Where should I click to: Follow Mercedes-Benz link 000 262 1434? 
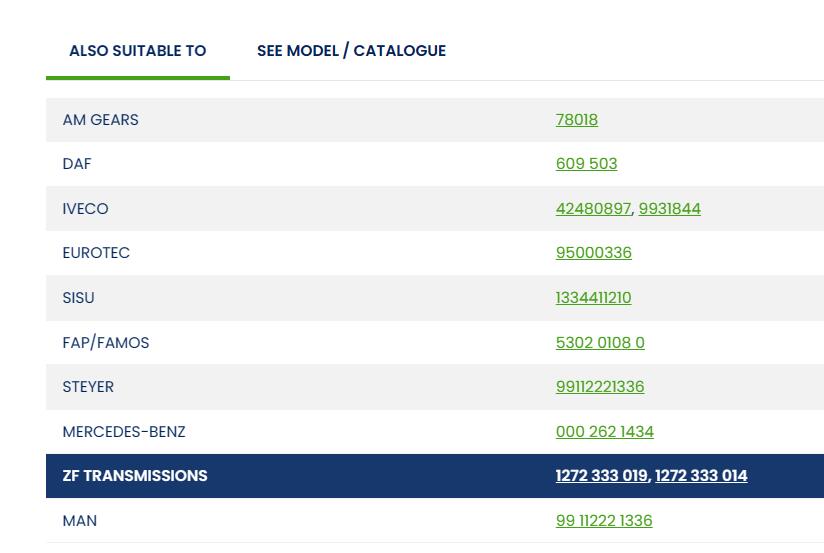pos(605,432)
